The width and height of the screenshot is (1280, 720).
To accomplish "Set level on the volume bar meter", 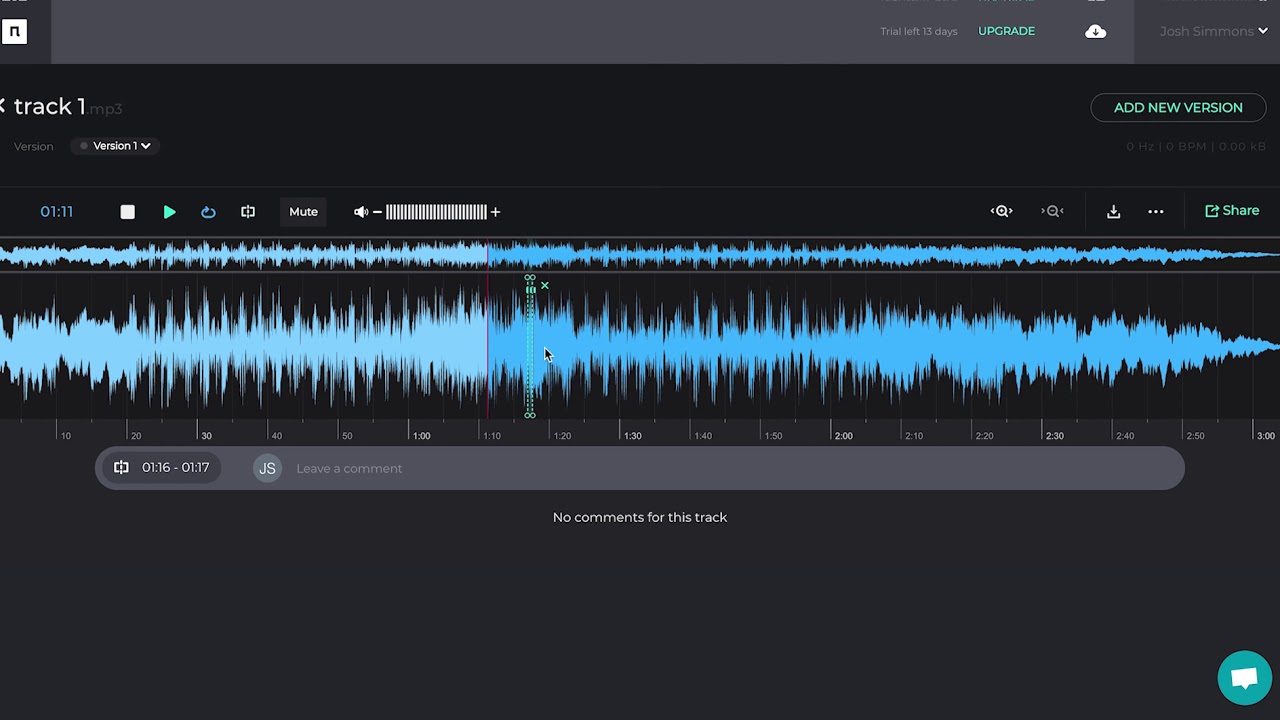I will coord(436,212).
